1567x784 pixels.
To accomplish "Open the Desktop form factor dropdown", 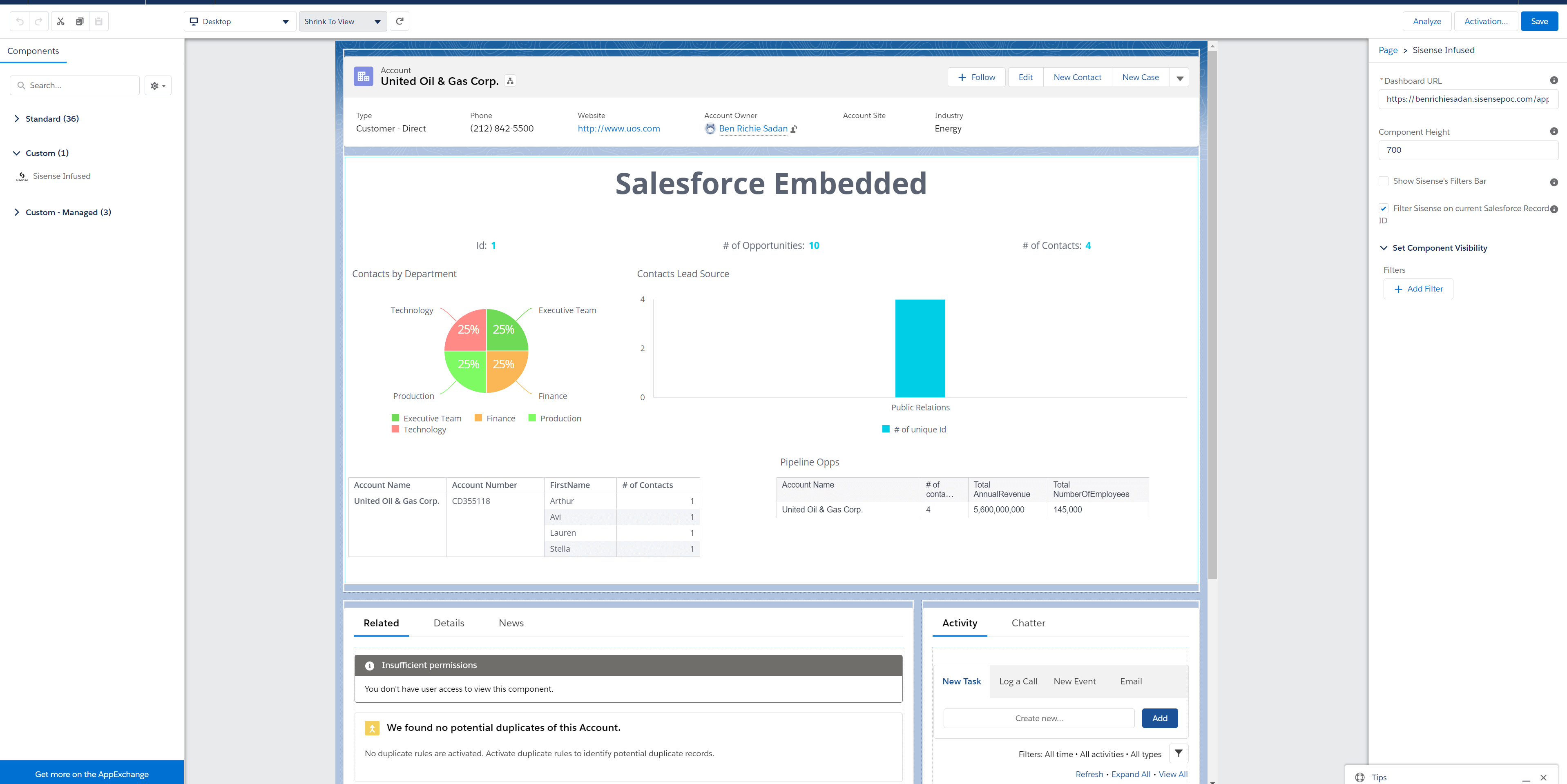I will pyautogui.click(x=240, y=21).
